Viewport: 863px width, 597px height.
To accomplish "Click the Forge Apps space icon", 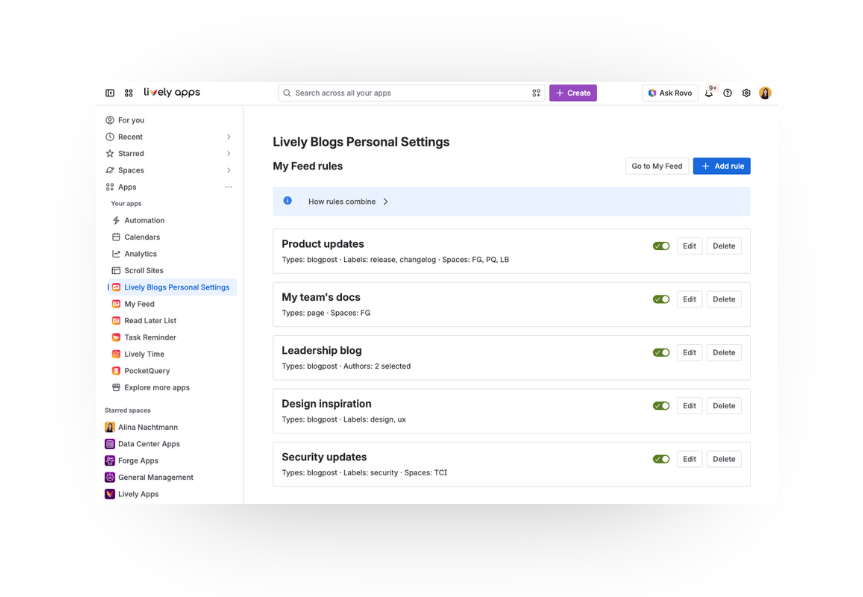I will pos(110,461).
